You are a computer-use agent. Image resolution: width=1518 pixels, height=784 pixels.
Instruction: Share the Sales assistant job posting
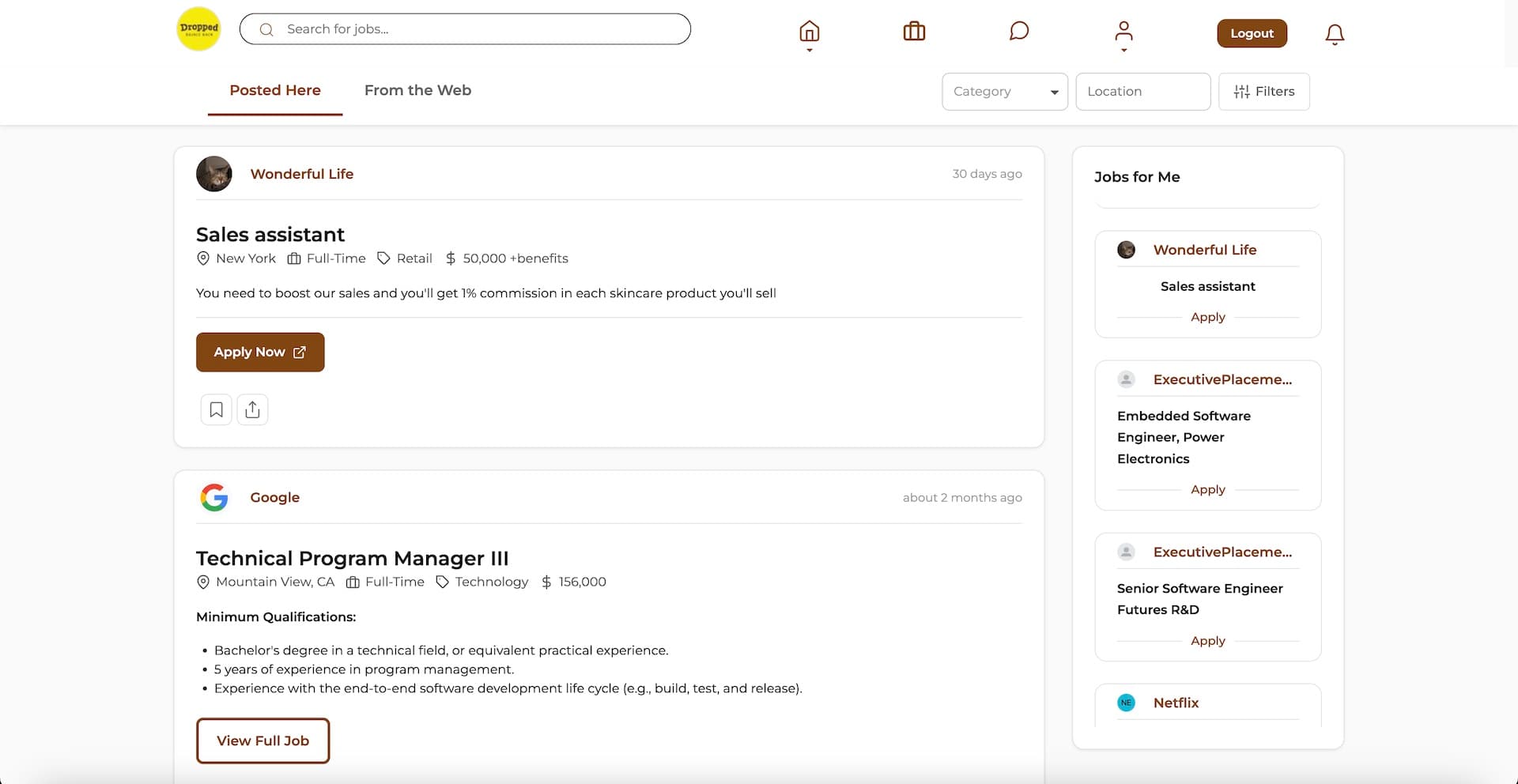coord(252,409)
